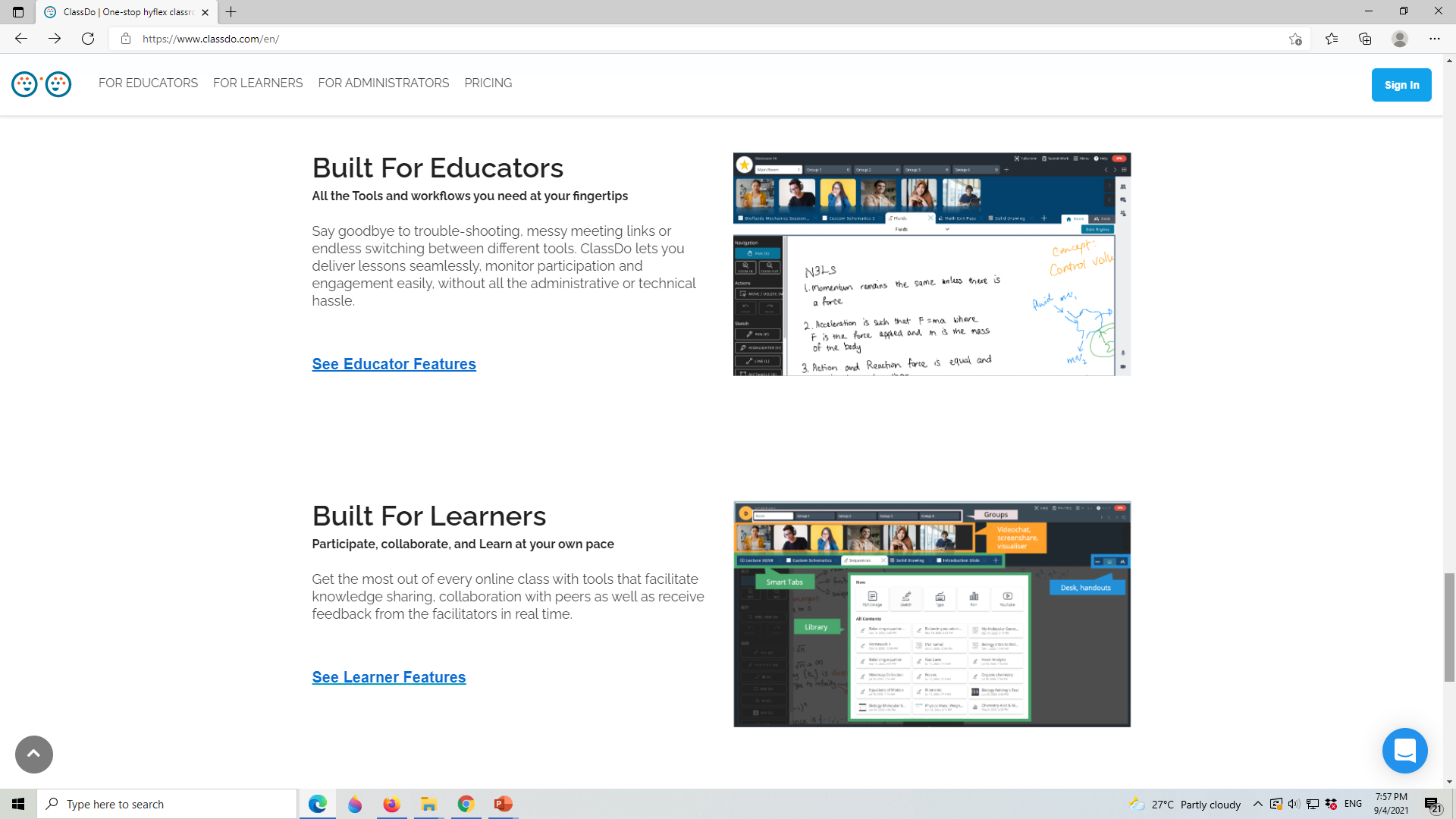1456x819 pixels.
Task: Open the Settings and more ellipsis menu
Action: [x=1434, y=39]
